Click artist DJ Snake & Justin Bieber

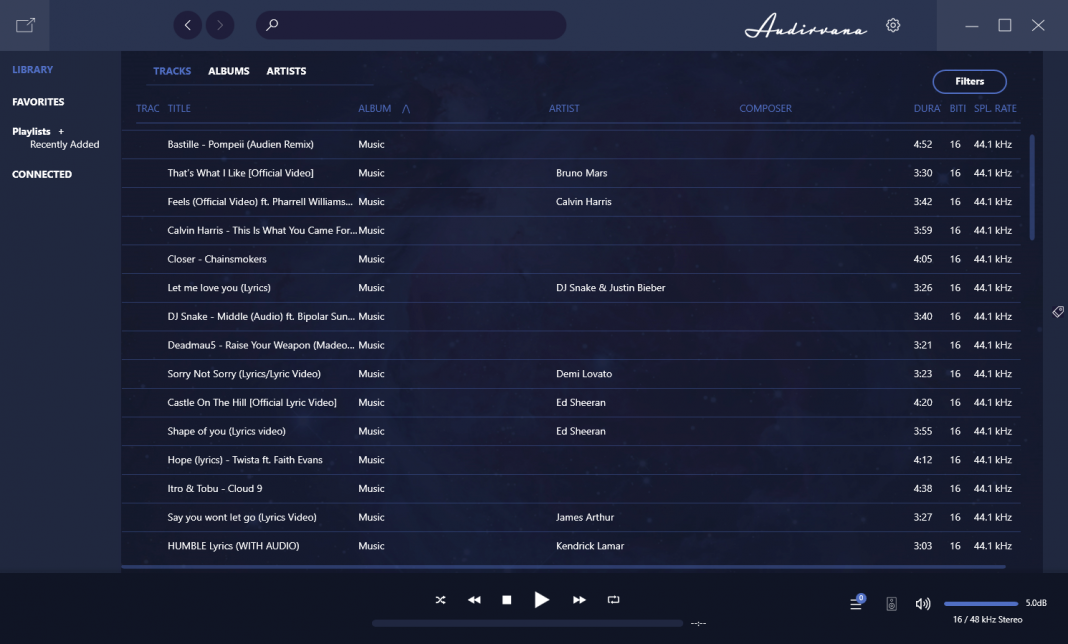610,288
